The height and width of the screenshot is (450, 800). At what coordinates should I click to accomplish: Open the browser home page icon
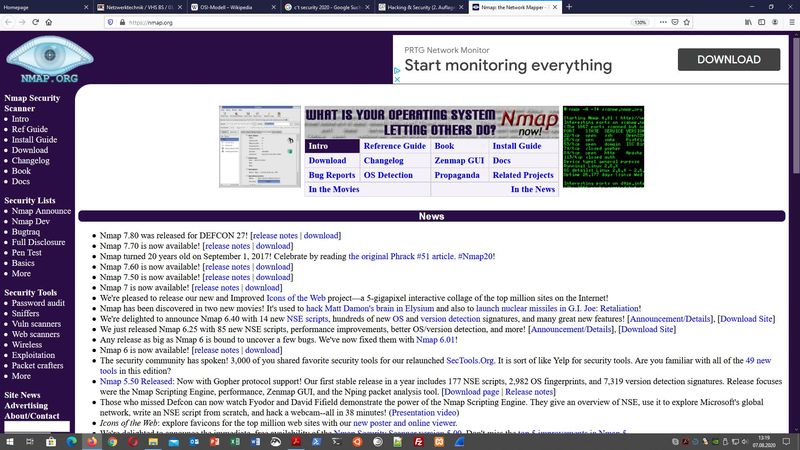[x=48, y=22]
